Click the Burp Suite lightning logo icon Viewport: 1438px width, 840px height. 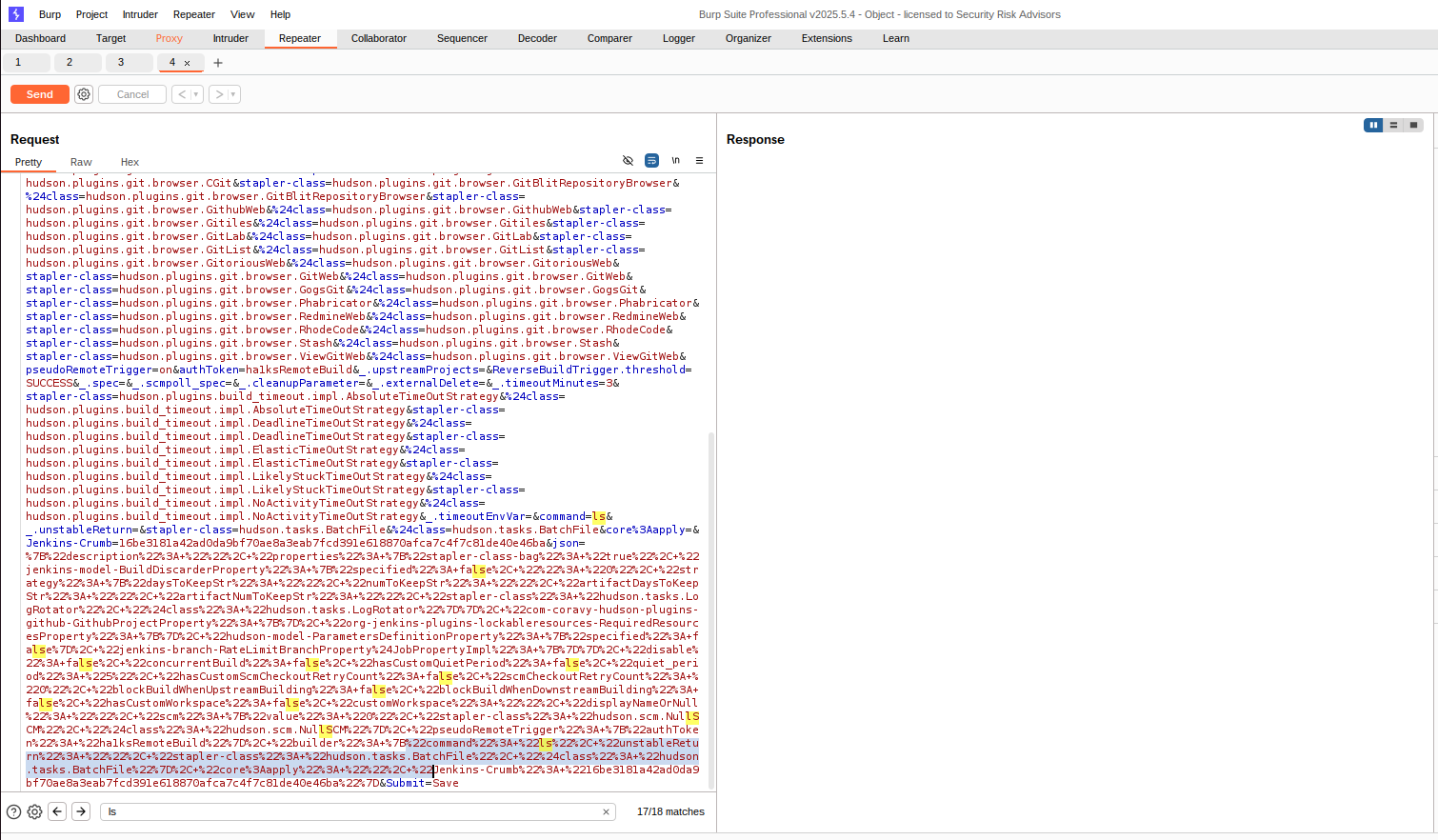pos(15,14)
